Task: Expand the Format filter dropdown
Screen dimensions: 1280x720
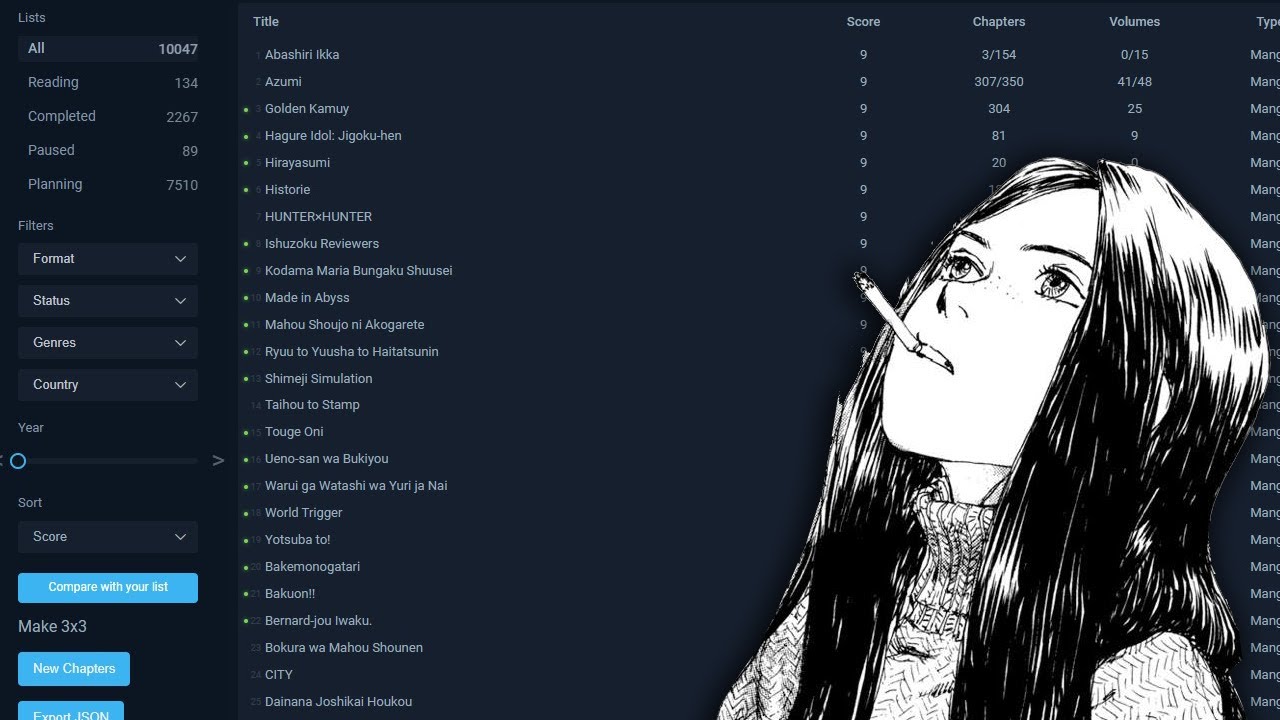Action: coord(108,258)
